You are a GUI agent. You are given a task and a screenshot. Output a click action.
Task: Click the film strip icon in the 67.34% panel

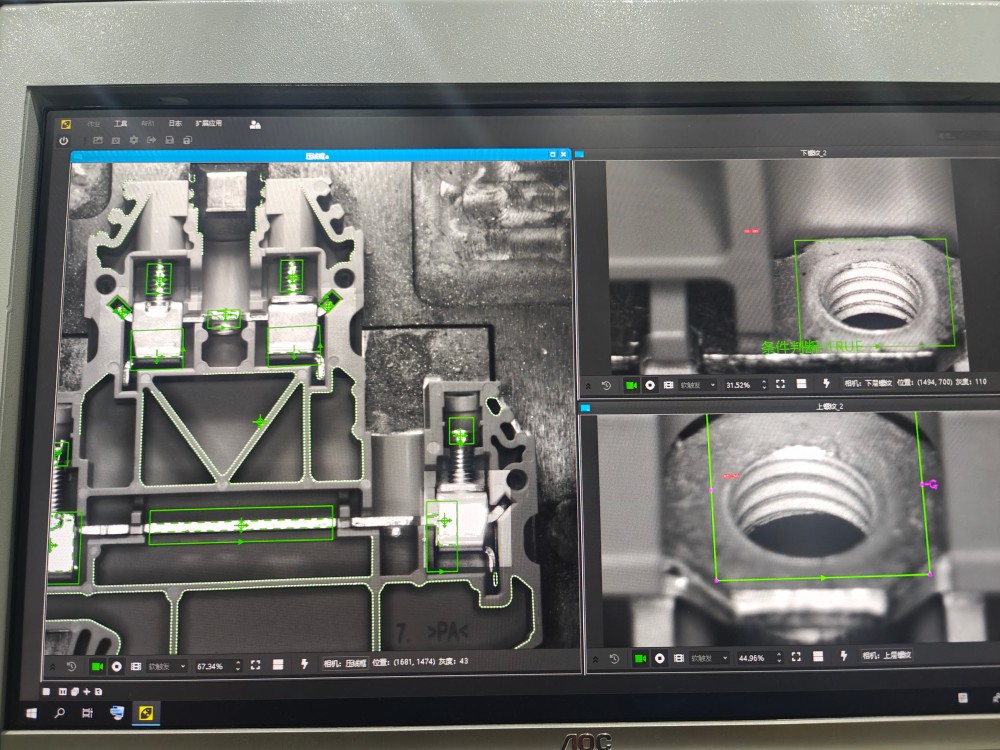136,666
